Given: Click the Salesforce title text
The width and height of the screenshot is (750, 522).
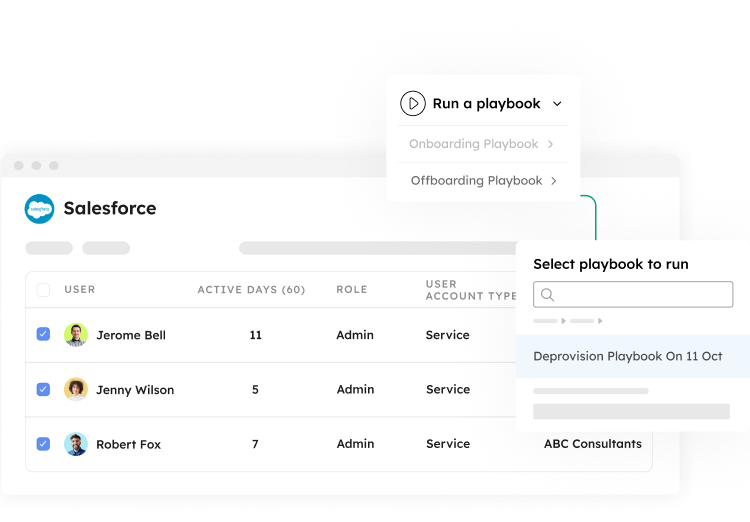Looking at the screenshot, I should pos(110,209).
